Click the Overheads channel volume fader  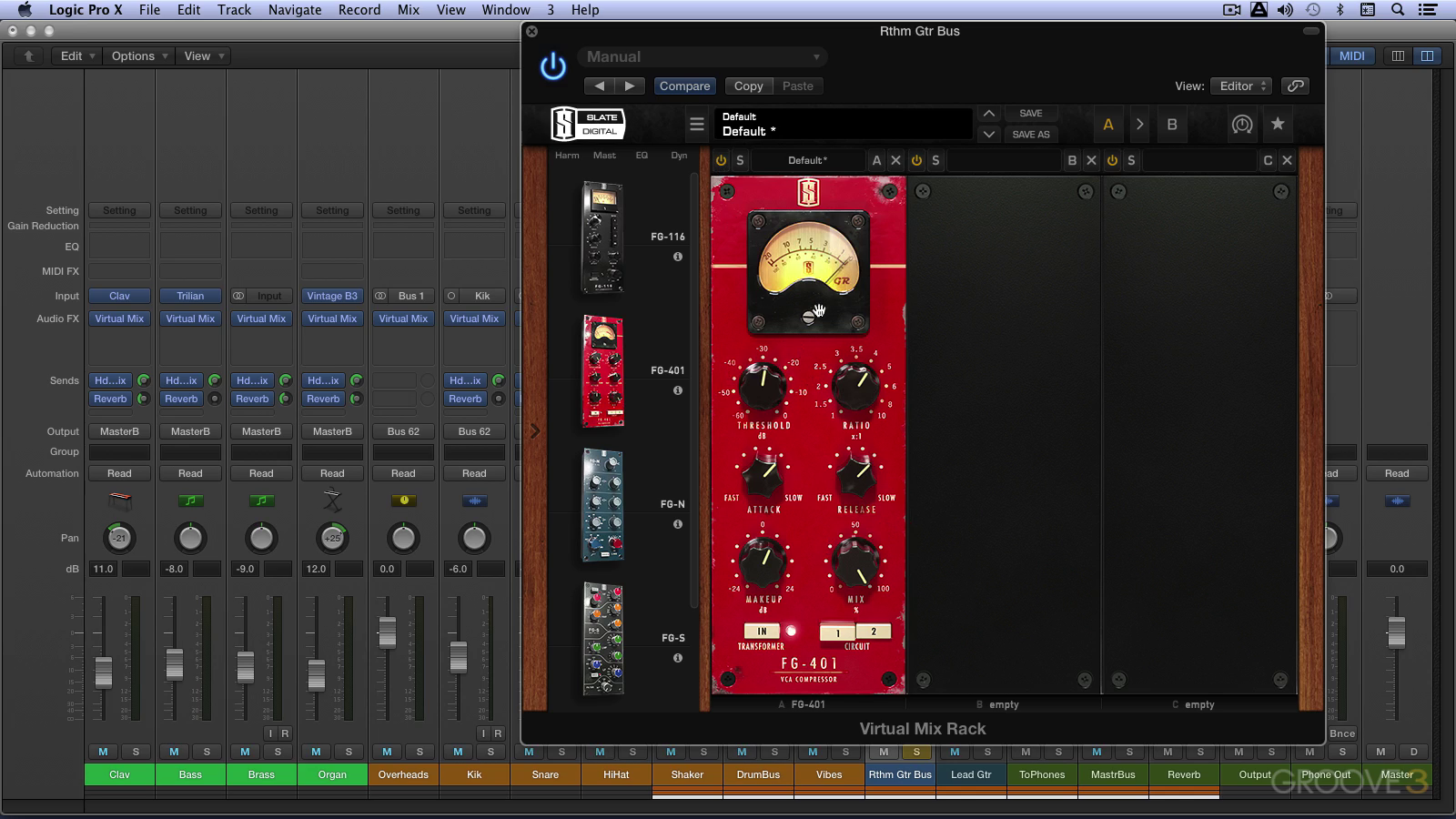[x=387, y=631]
